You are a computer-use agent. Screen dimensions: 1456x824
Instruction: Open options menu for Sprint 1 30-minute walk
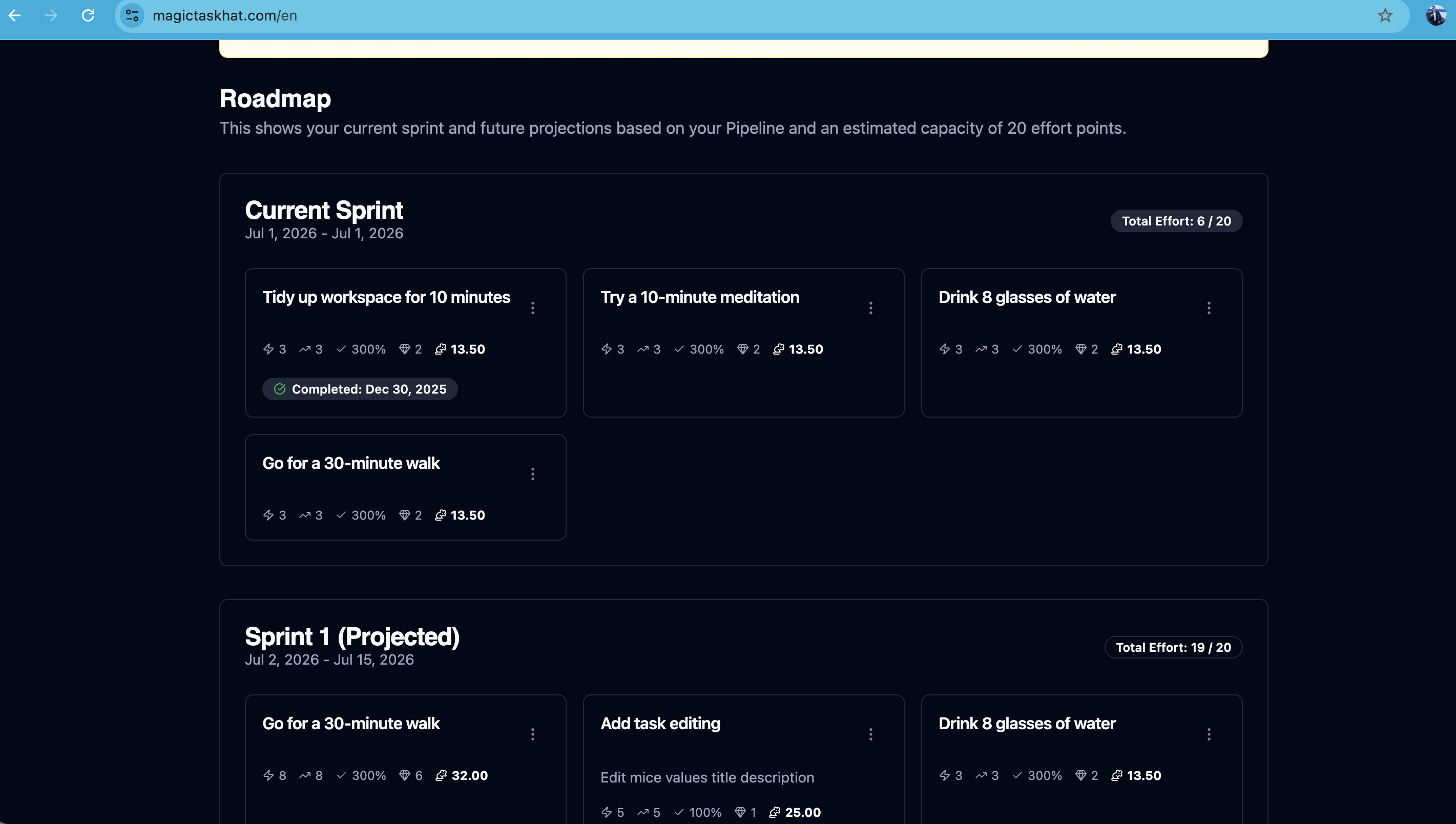point(533,734)
